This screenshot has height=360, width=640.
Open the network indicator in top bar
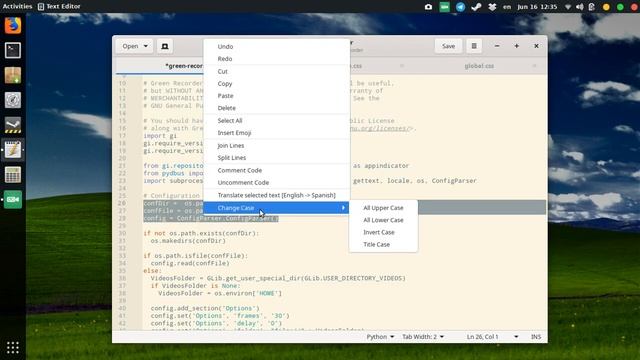pyautogui.click(x=568, y=7)
